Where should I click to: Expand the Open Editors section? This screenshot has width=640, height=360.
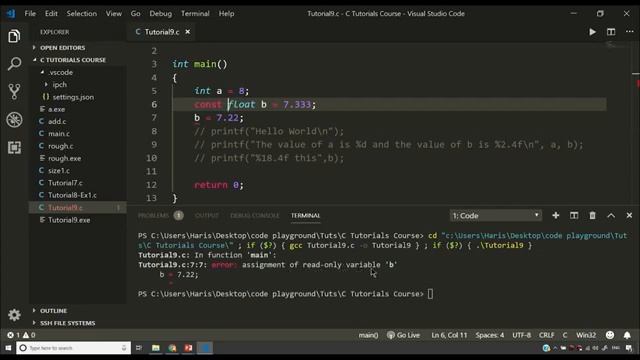[62, 48]
